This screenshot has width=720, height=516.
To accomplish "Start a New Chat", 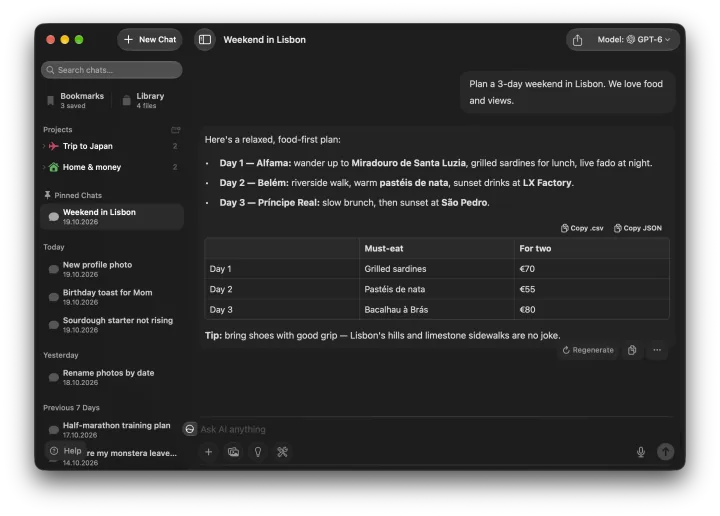I will click(x=150, y=39).
